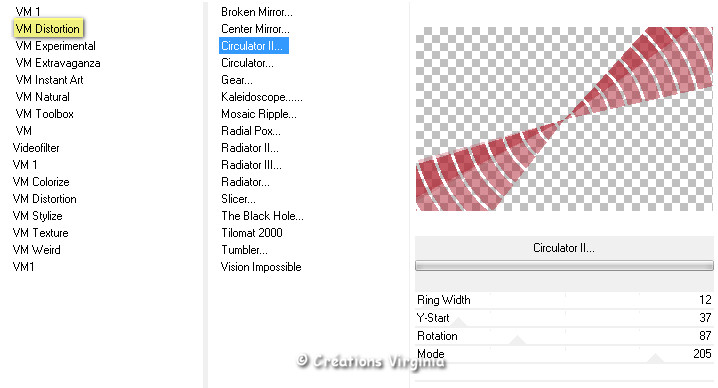Choose the VM Weird category
This screenshot has height=388, width=718.
(x=37, y=250)
